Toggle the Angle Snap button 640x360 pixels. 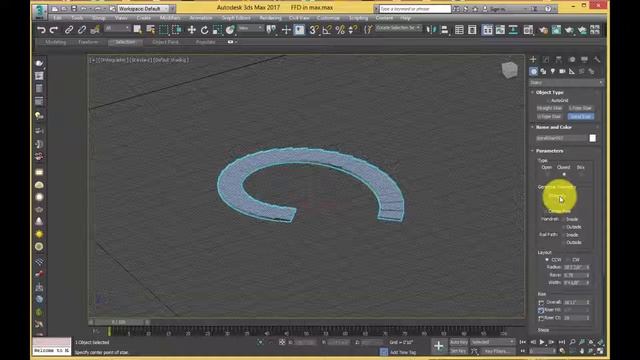[x=327, y=30]
